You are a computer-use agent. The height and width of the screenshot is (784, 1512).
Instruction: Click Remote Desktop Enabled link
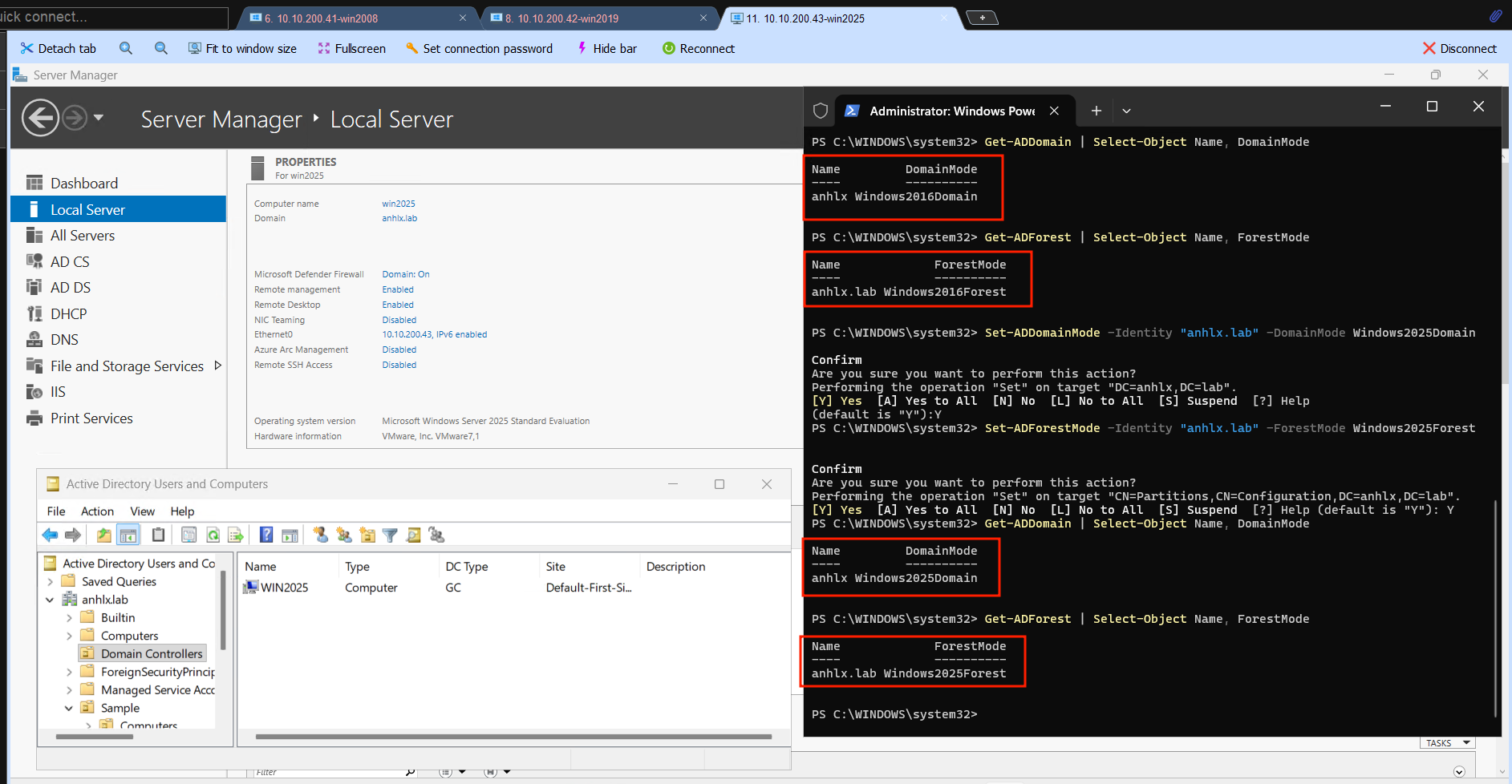pyautogui.click(x=398, y=305)
